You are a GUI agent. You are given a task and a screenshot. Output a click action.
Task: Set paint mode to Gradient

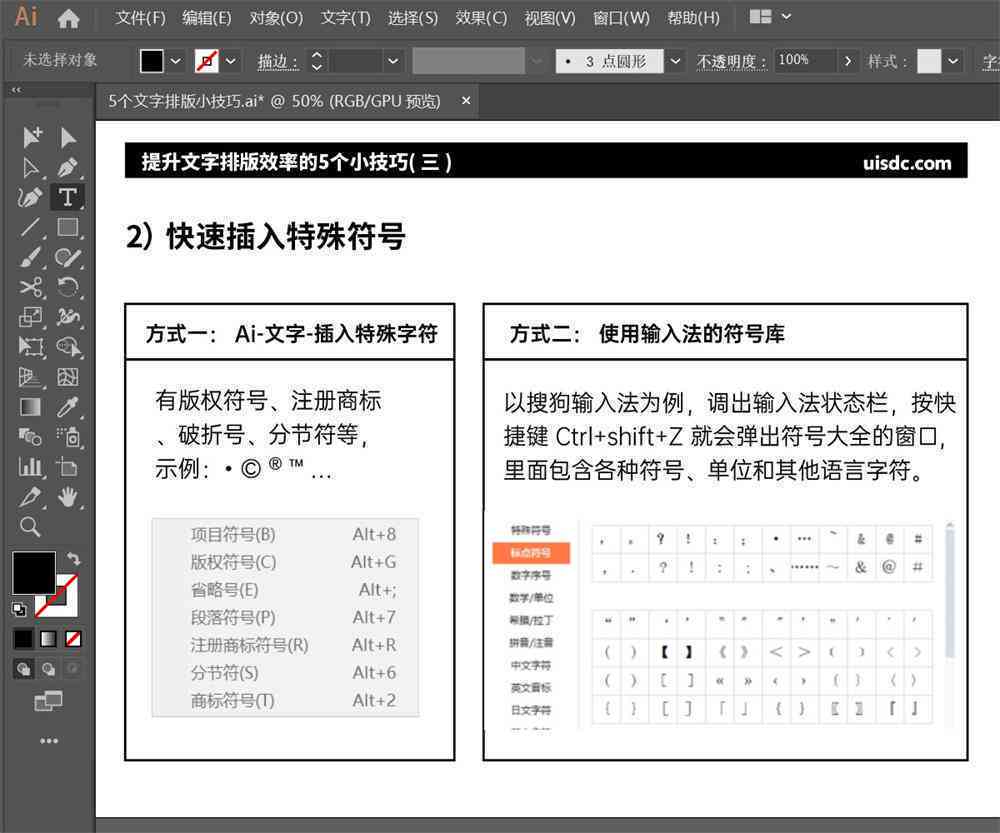tap(48, 638)
